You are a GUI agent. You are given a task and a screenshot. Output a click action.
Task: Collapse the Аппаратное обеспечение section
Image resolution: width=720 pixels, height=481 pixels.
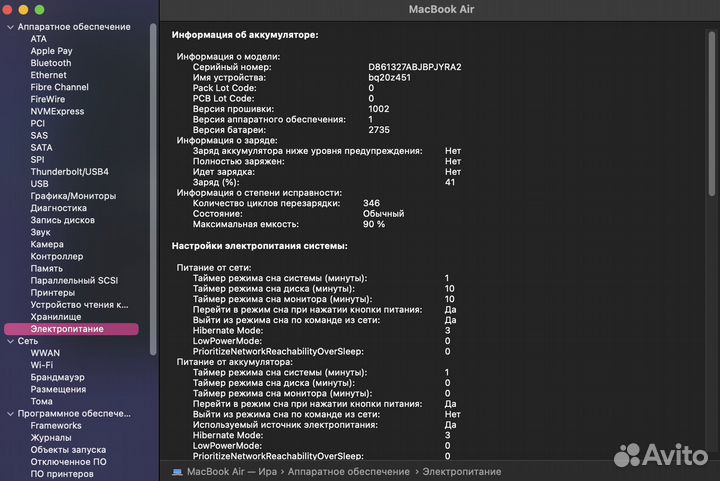click(10, 26)
